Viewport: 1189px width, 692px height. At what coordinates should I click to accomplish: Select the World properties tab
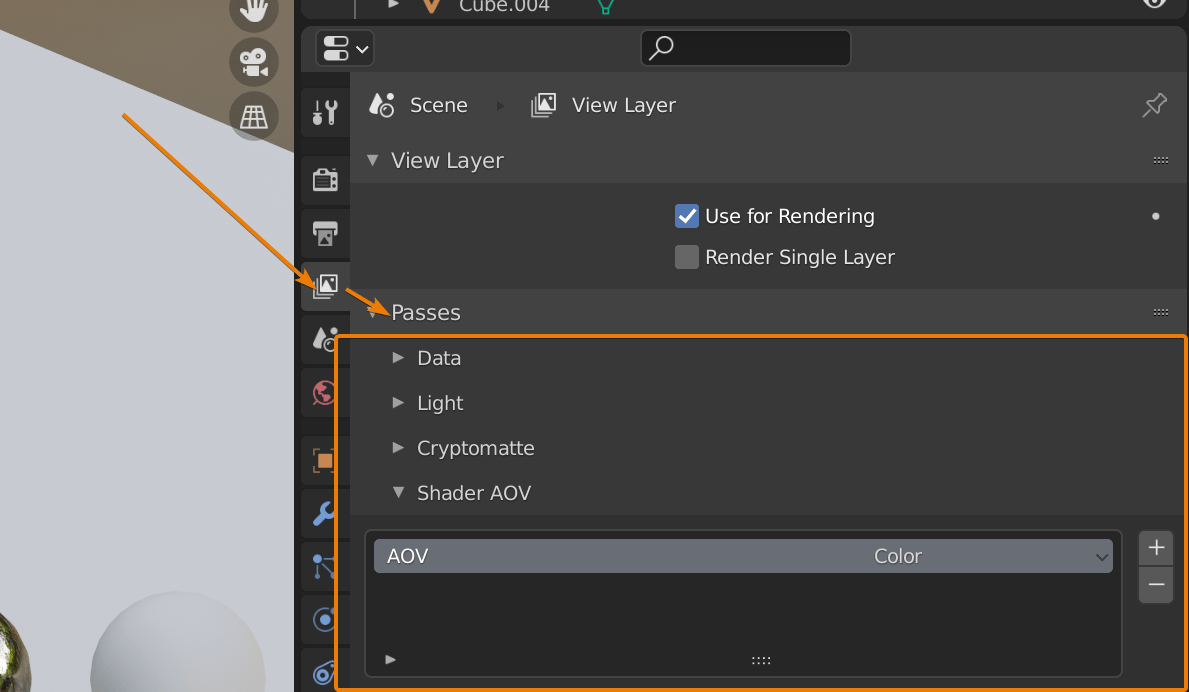pos(325,393)
